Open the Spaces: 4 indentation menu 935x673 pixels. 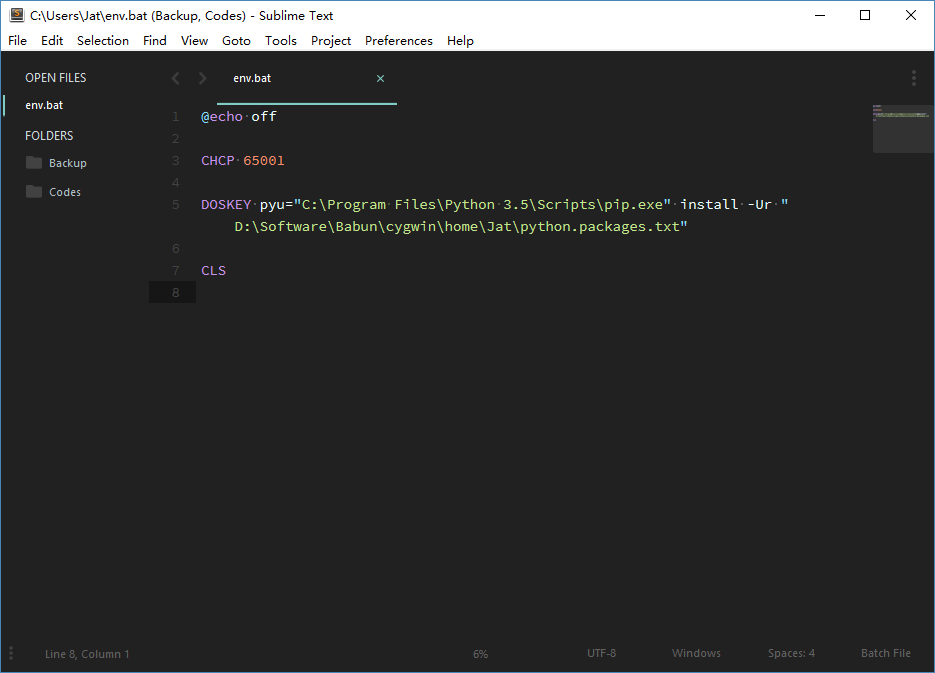[x=791, y=653]
